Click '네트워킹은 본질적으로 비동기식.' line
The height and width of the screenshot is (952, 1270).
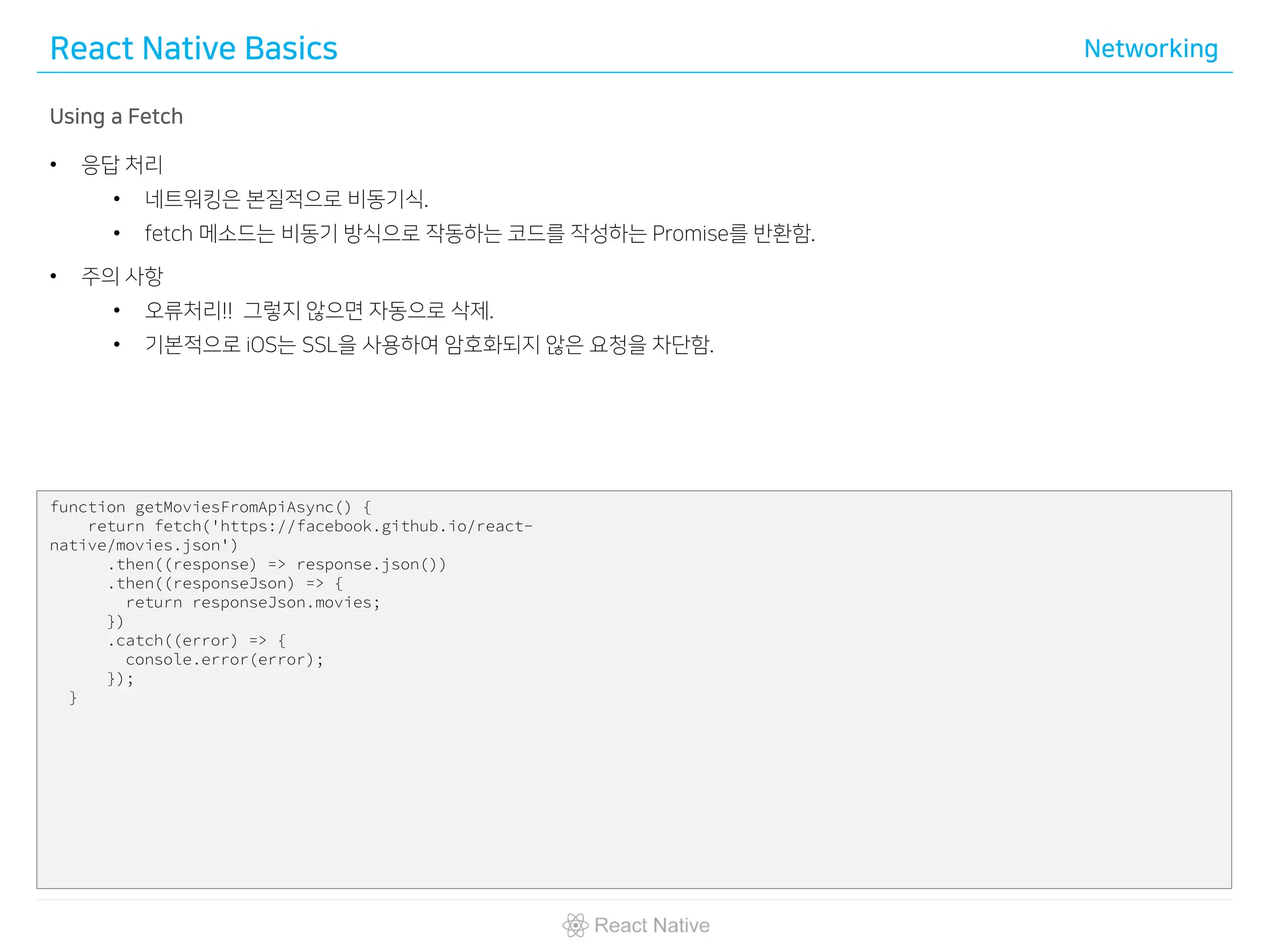286,199
